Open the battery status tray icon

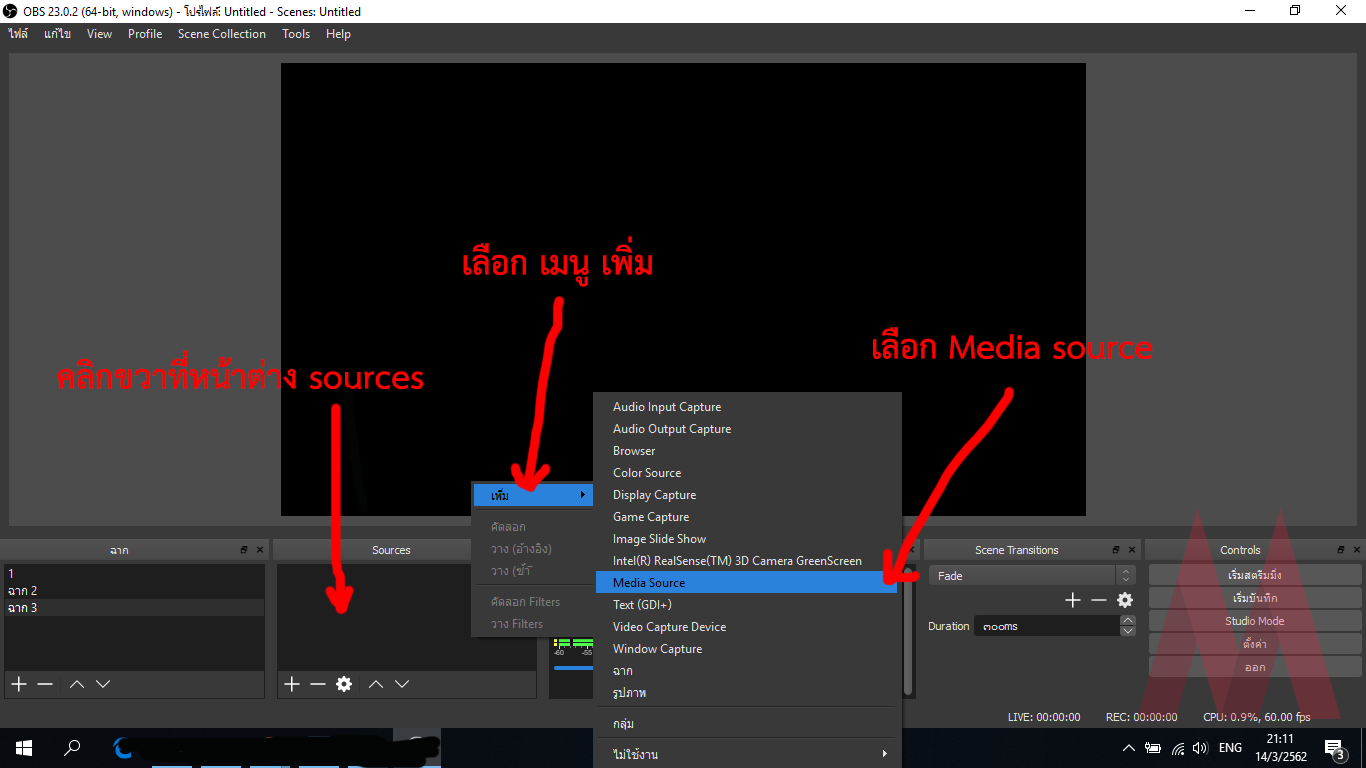pos(1153,748)
